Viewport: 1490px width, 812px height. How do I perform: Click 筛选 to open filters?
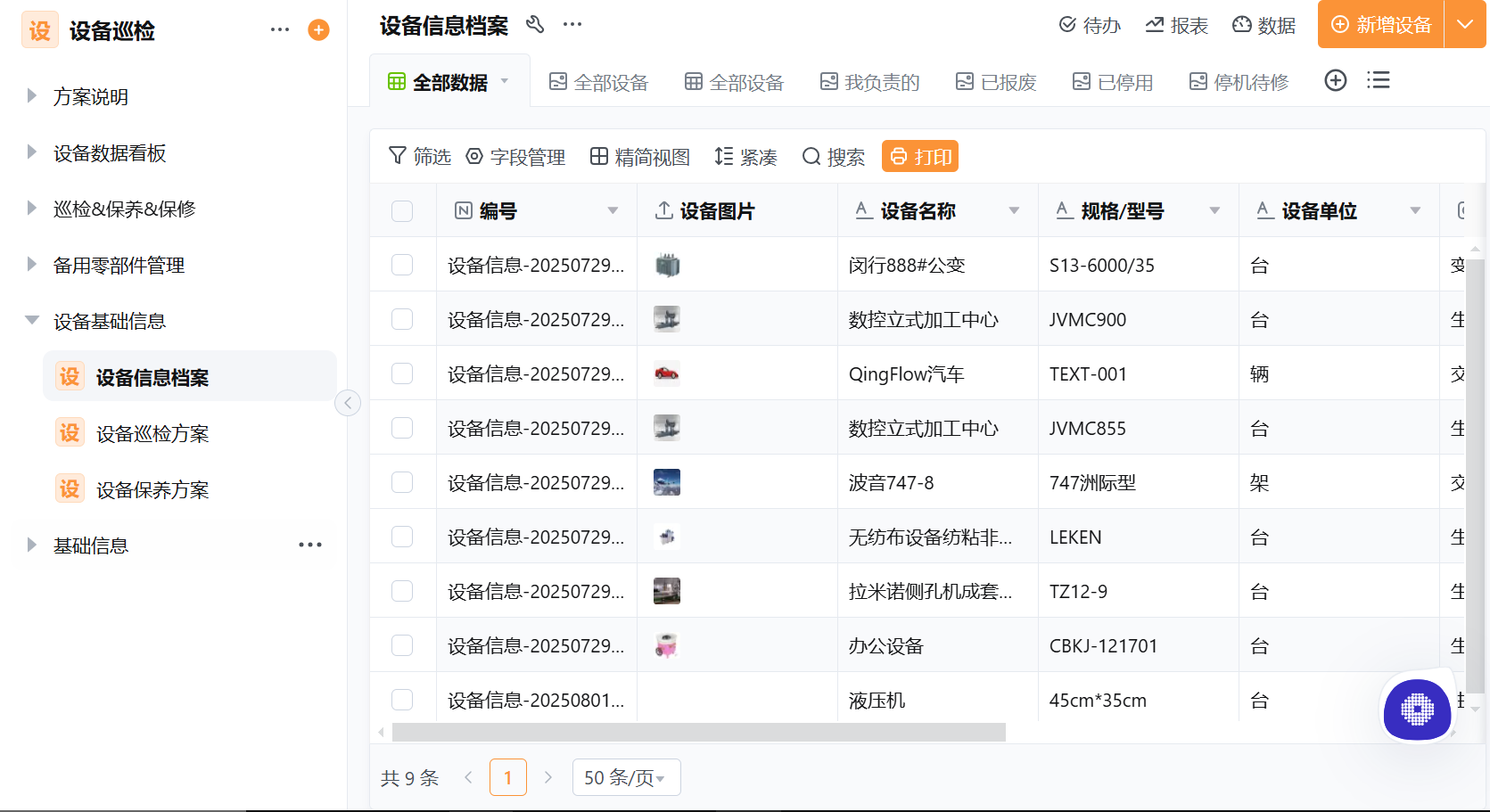coord(419,156)
